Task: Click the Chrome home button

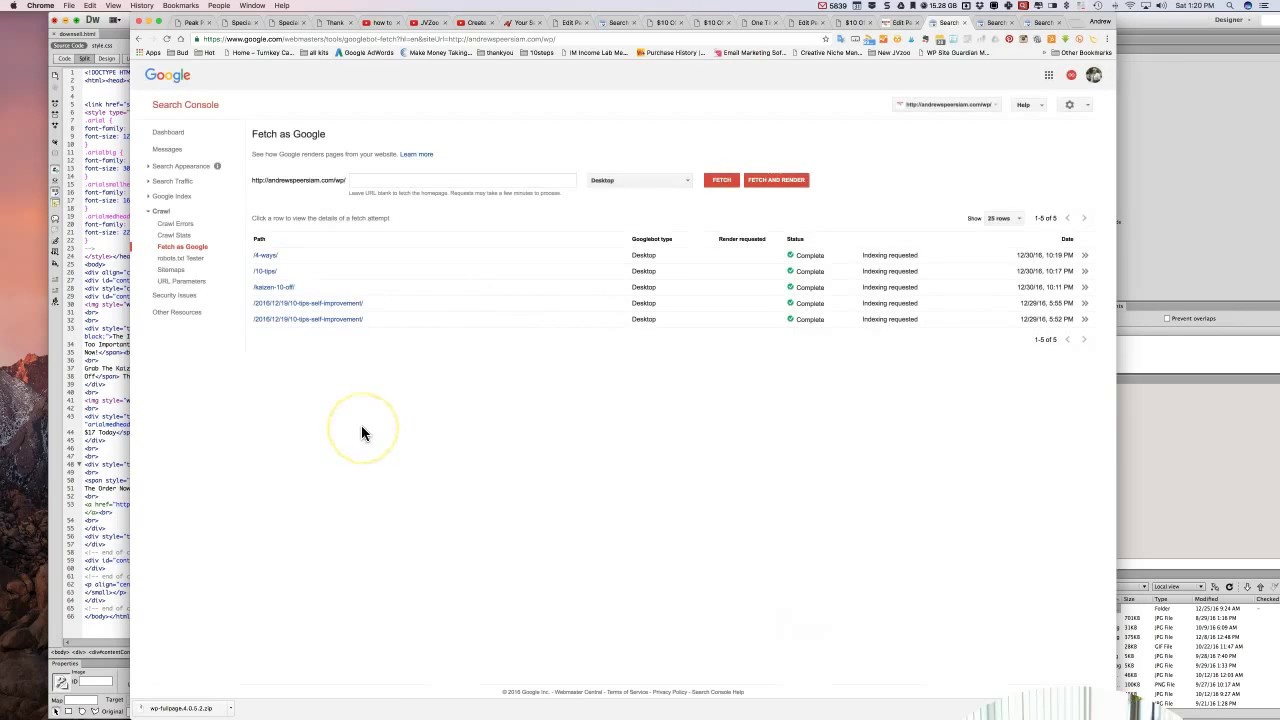Action: pyautogui.click(x=180, y=39)
